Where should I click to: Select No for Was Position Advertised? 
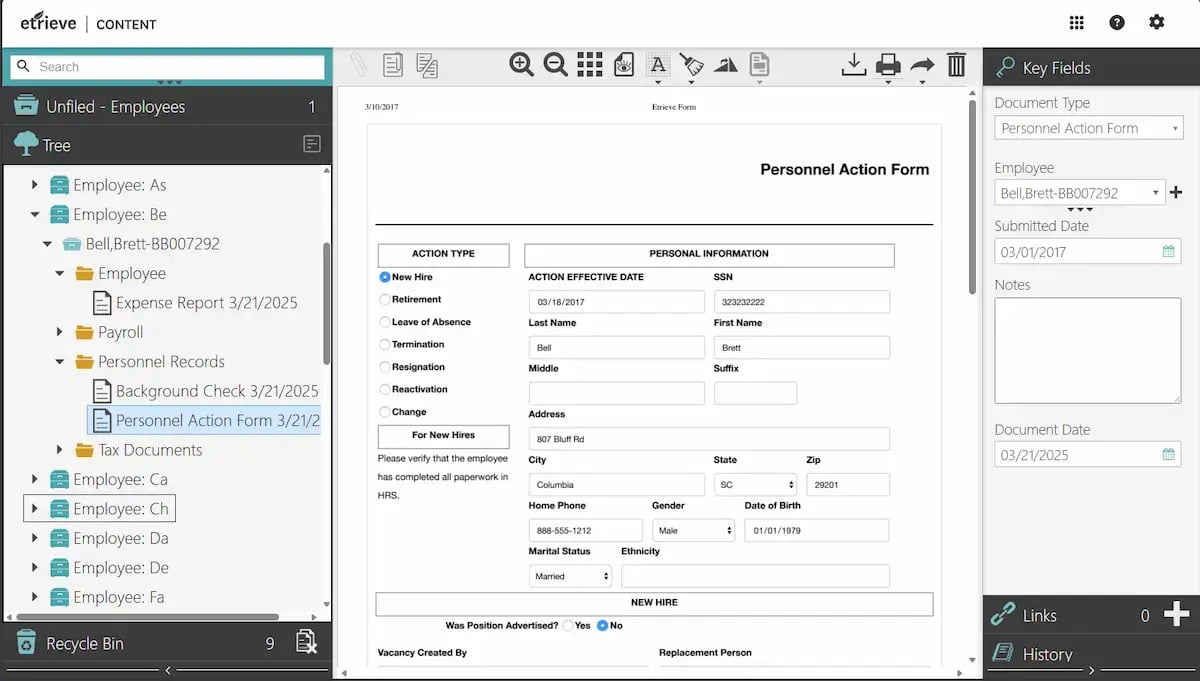[x=602, y=625]
